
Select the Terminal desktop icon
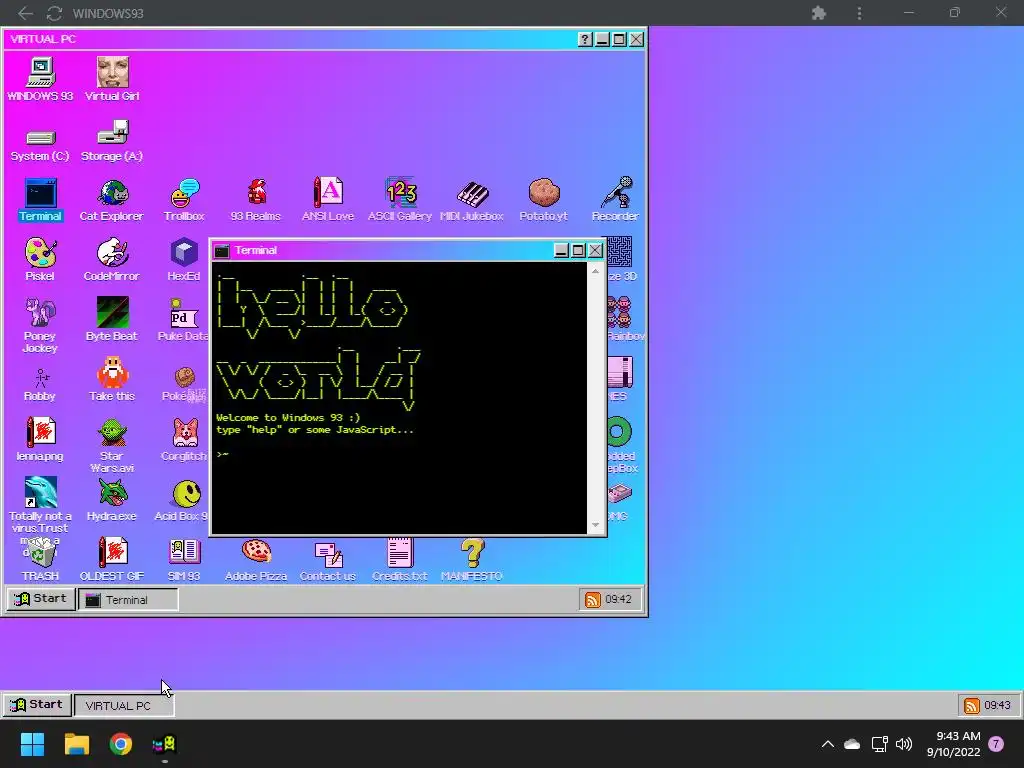coord(40,200)
